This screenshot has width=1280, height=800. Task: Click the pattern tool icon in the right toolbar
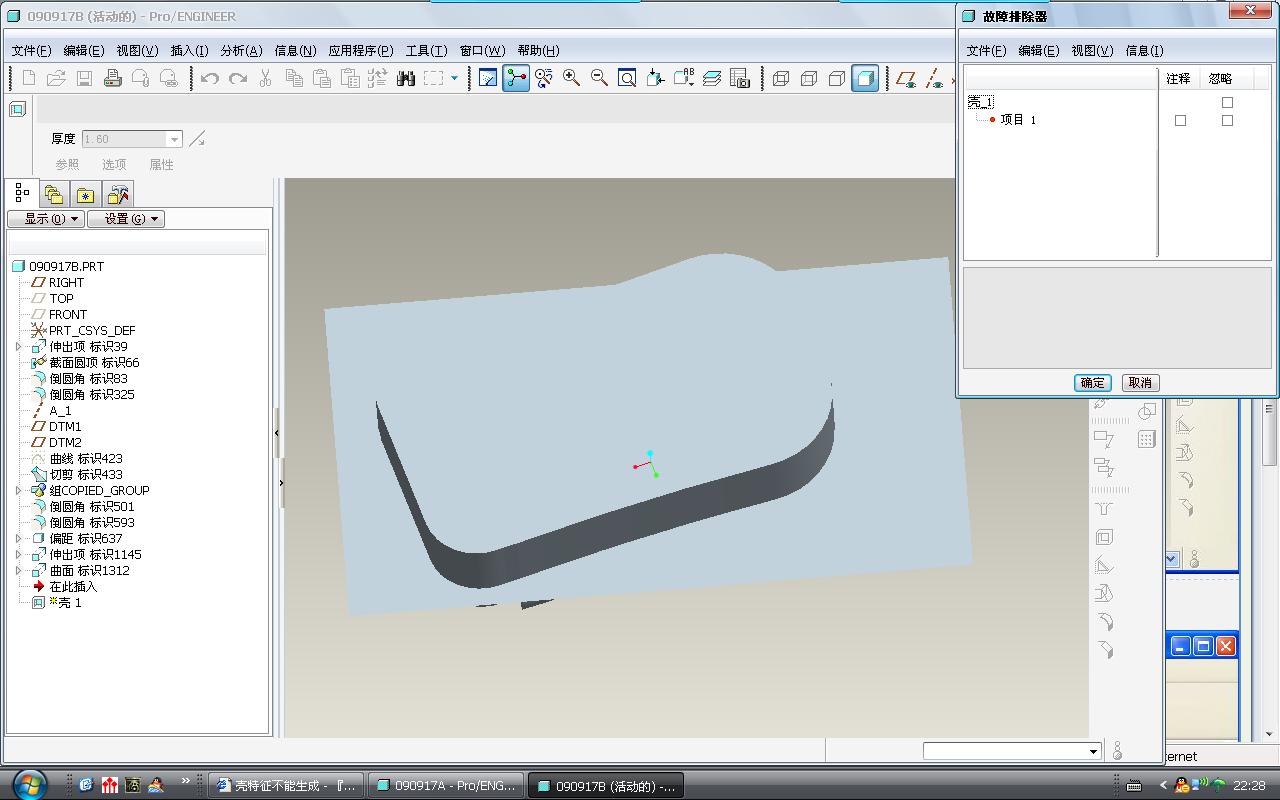[x=1146, y=438]
